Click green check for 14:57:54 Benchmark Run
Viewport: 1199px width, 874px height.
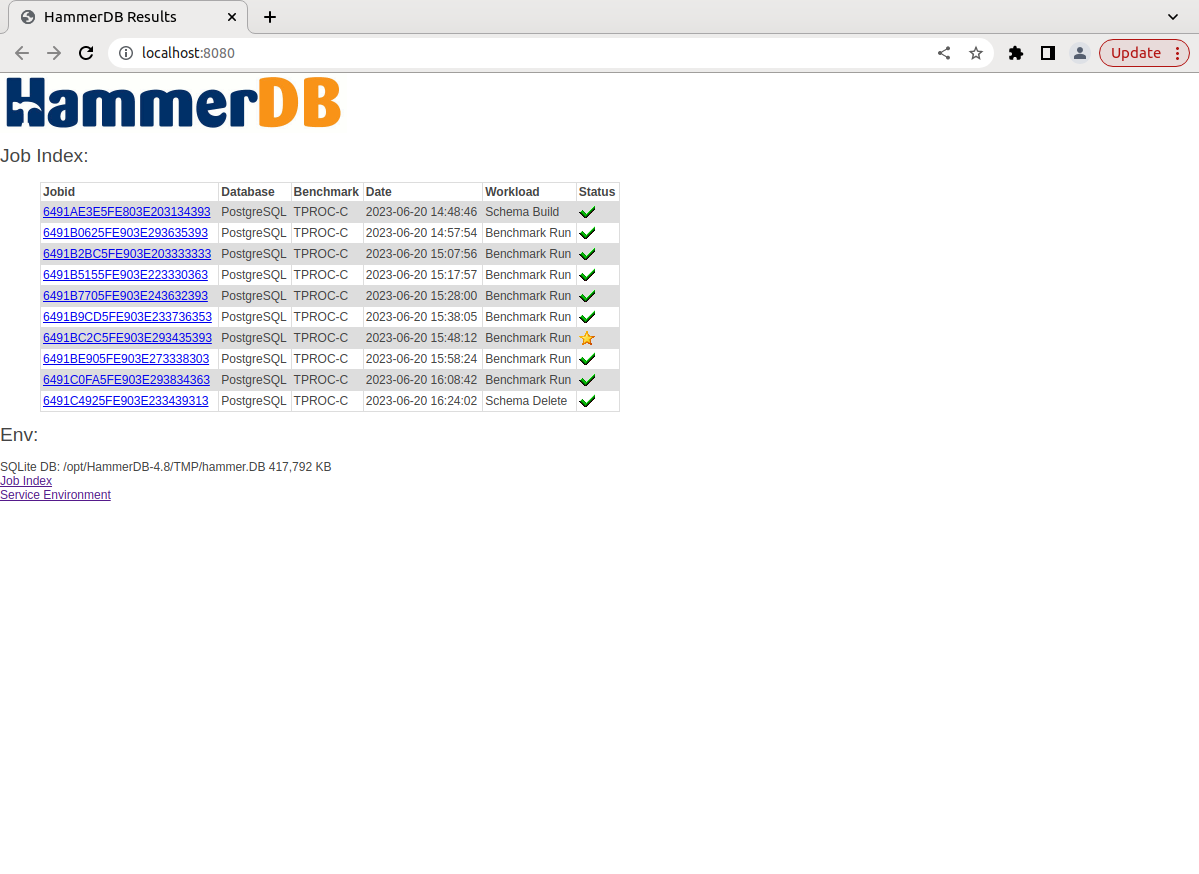pyautogui.click(x=587, y=233)
